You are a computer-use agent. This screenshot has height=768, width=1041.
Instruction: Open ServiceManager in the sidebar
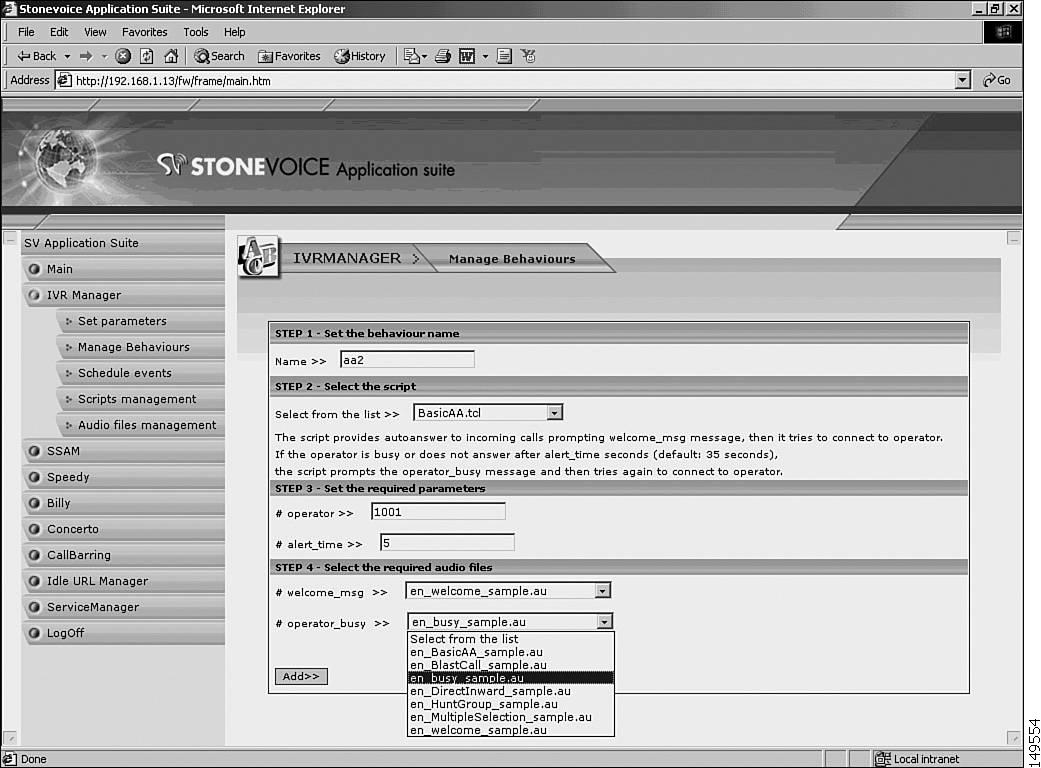[123, 607]
